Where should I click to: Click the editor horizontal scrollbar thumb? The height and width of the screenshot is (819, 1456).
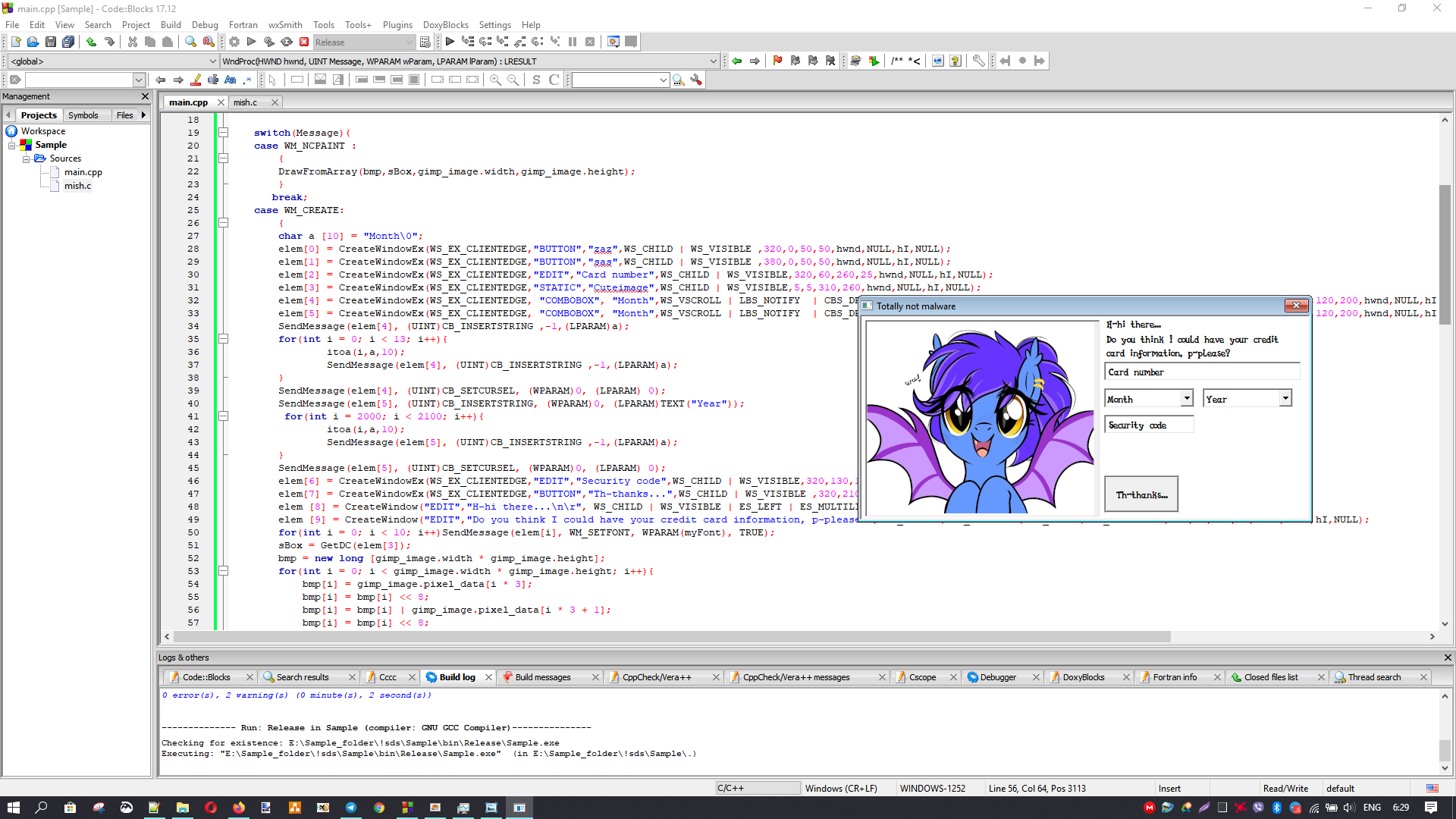[672, 637]
